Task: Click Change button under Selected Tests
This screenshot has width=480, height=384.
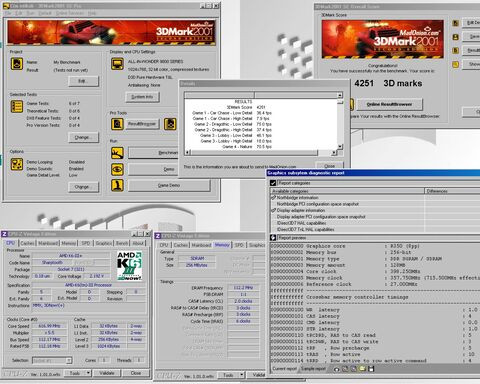Action: tap(84, 137)
